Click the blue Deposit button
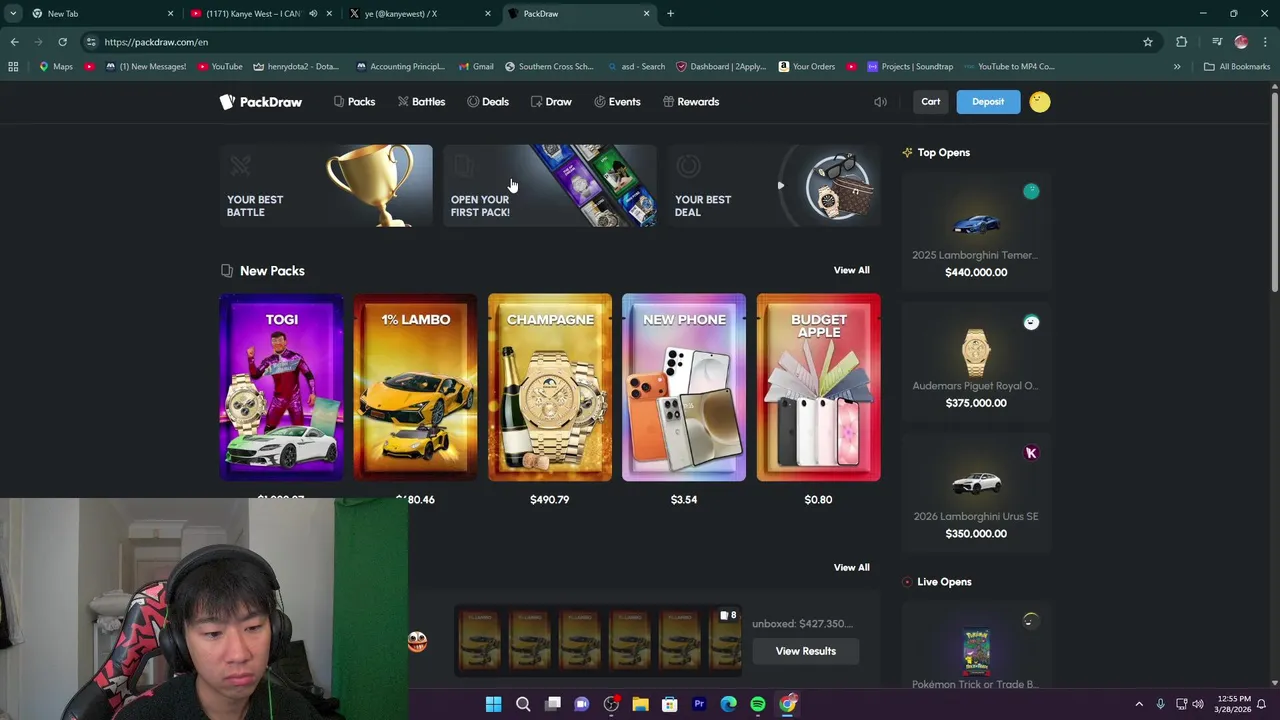The image size is (1280, 720). coord(988,102)
